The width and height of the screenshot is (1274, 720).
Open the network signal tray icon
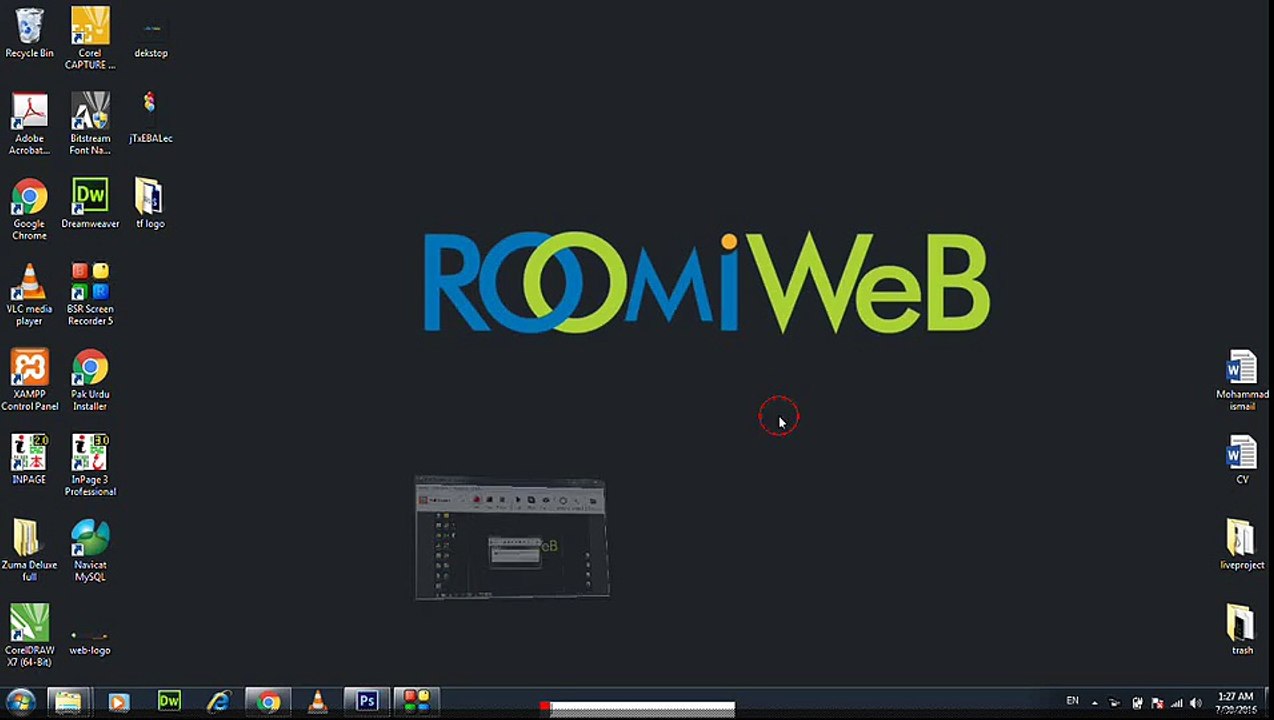pyautogui.click(x=1177, y=702)
